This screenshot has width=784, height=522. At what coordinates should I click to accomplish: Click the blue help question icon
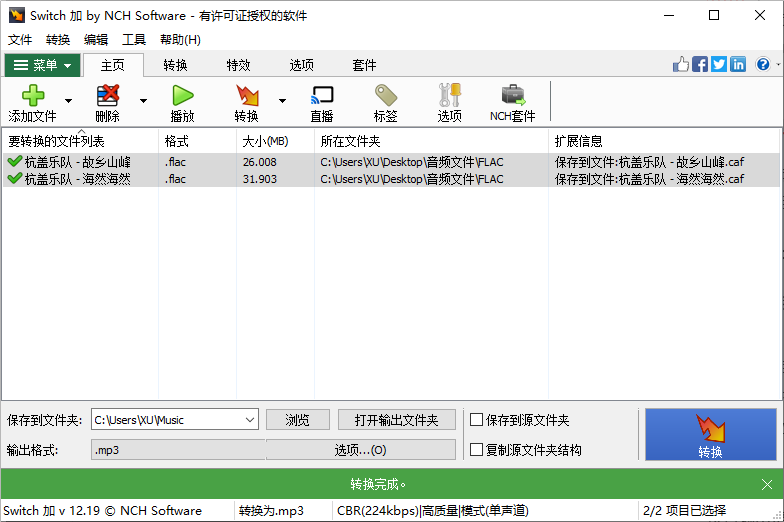click(763, 64)
